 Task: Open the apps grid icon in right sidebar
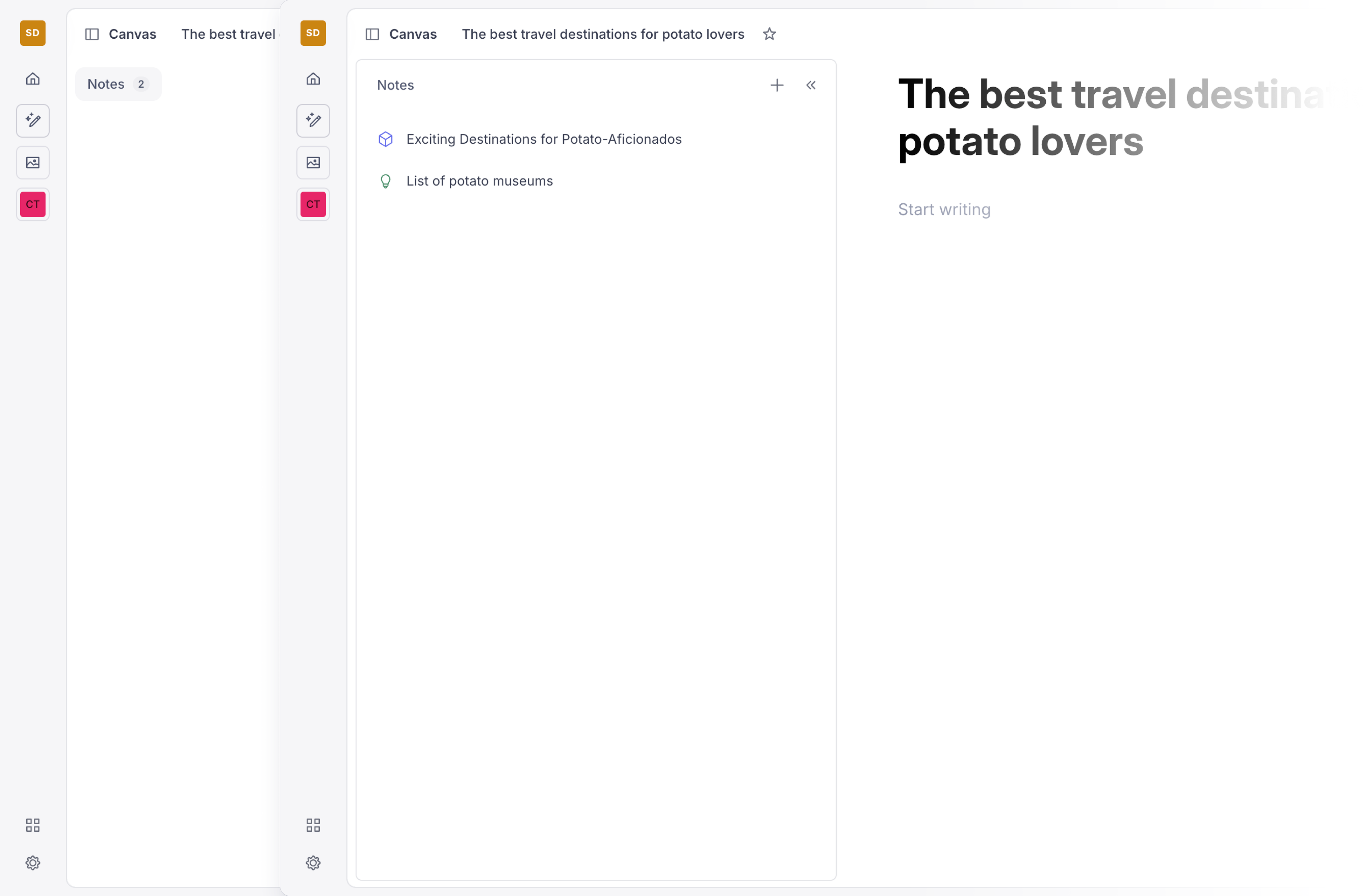[313, 824]
